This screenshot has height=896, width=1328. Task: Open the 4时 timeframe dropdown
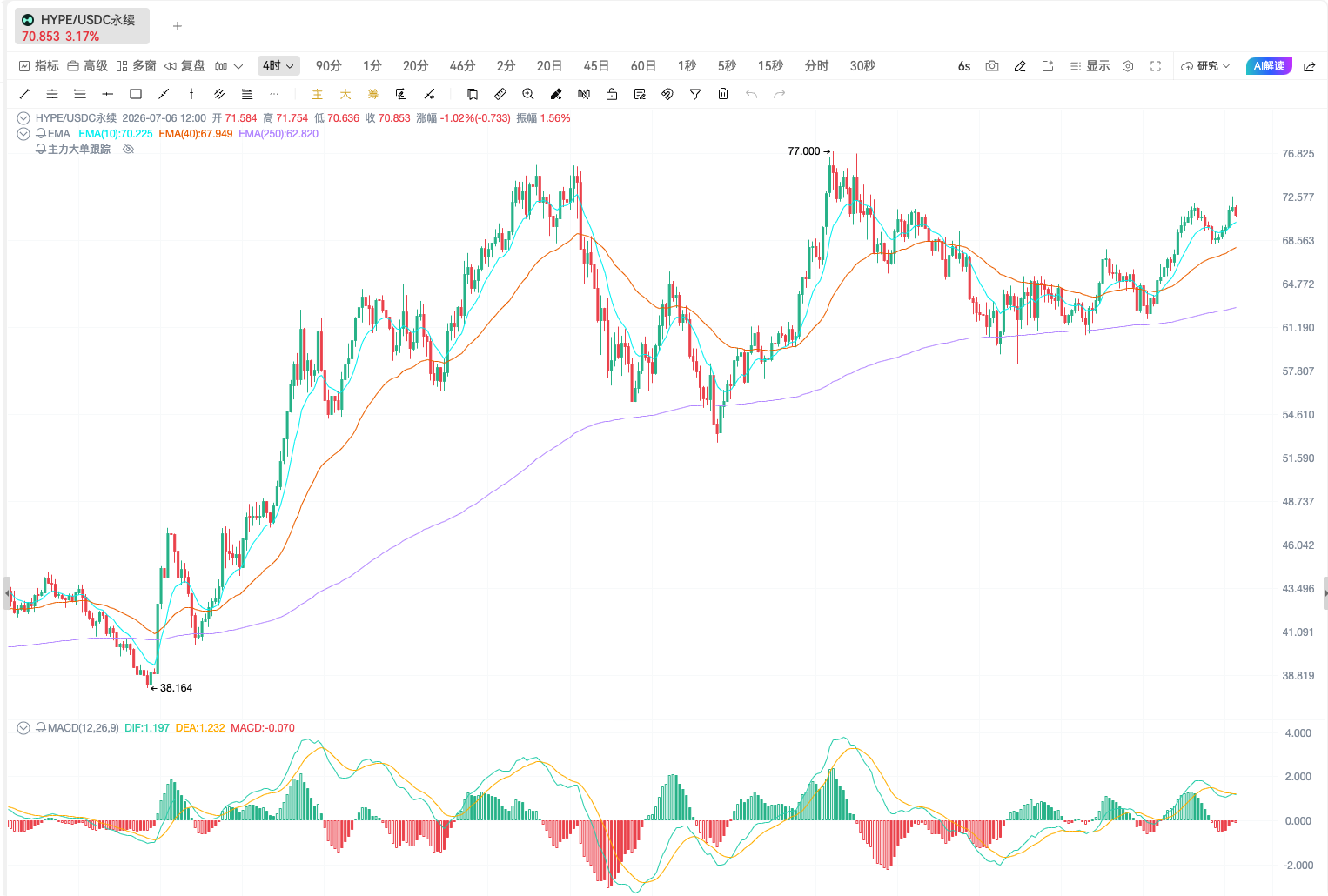coord(278,66)
